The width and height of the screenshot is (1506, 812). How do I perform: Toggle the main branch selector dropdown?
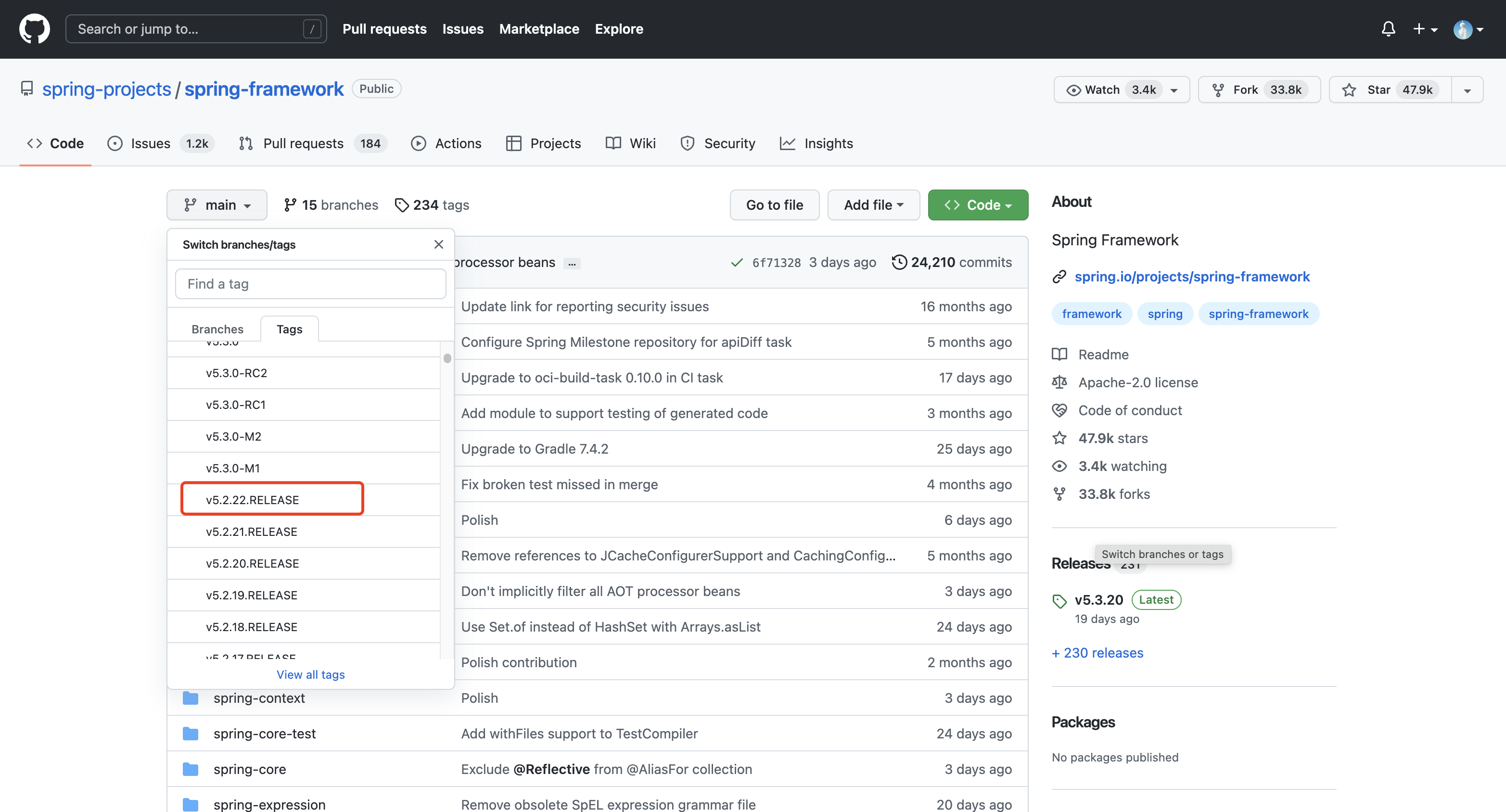(217, 204)
